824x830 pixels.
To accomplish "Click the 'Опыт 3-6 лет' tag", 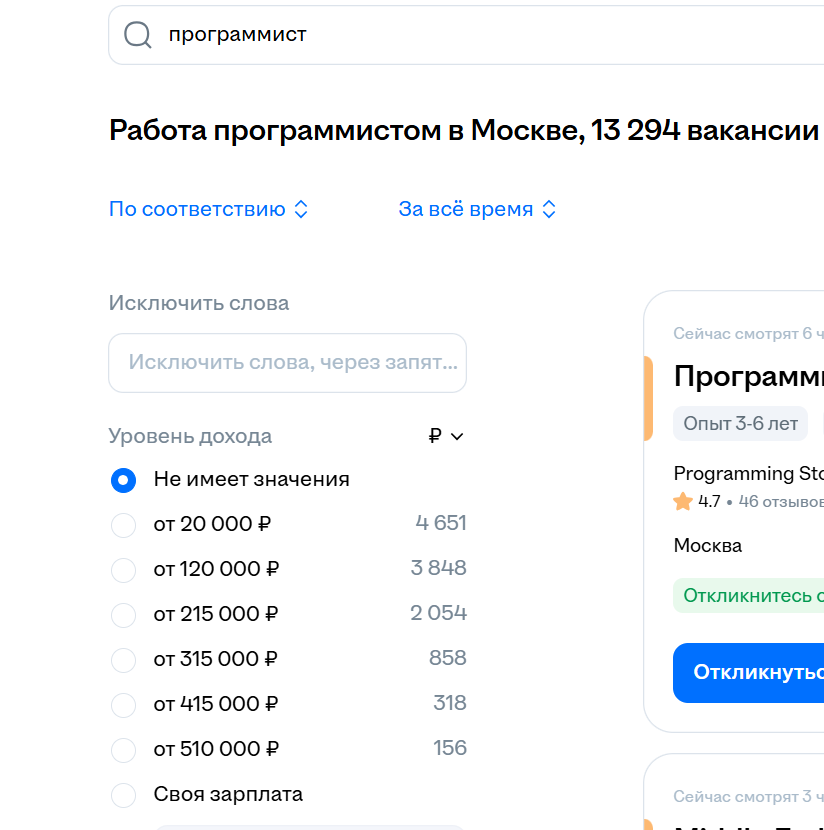I will coord(741,423).
